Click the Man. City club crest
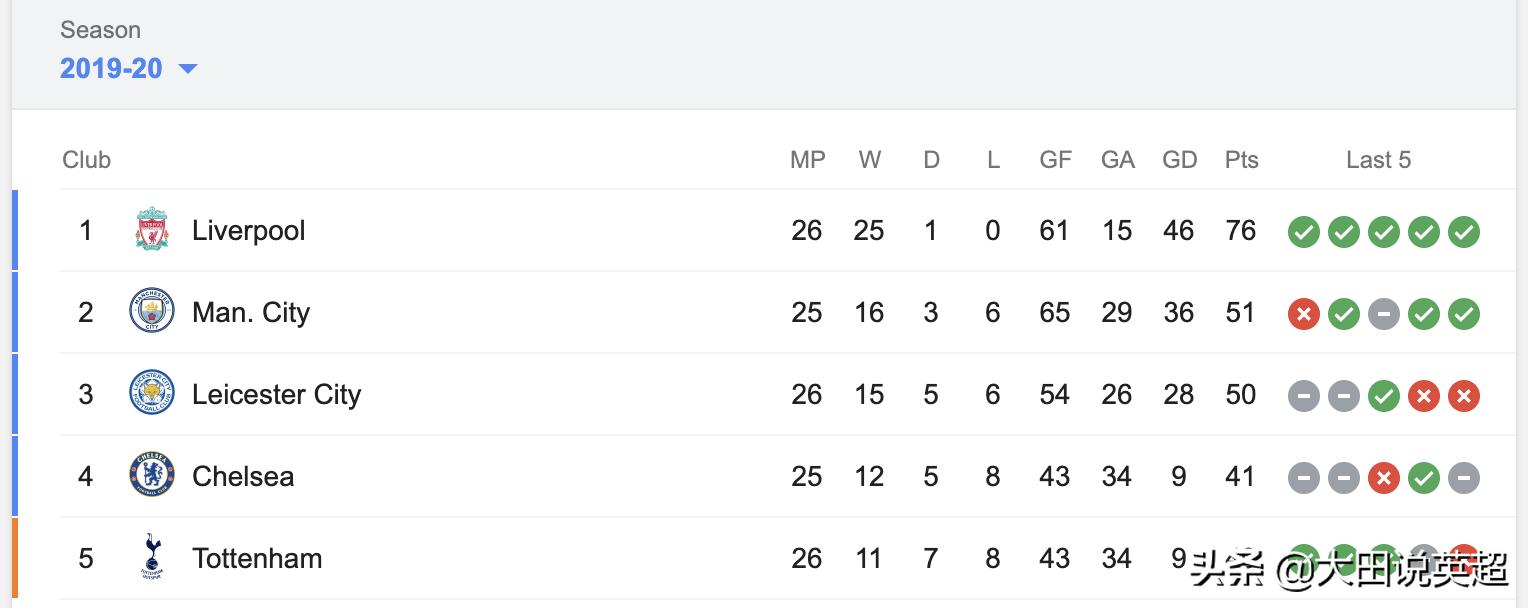The image size is (1528, 608). [152, 312]
